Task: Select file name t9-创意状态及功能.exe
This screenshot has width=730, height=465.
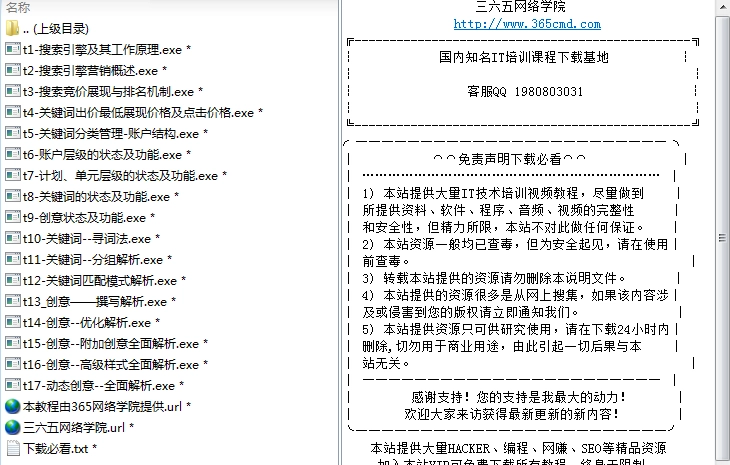Action: click(84, 218)
